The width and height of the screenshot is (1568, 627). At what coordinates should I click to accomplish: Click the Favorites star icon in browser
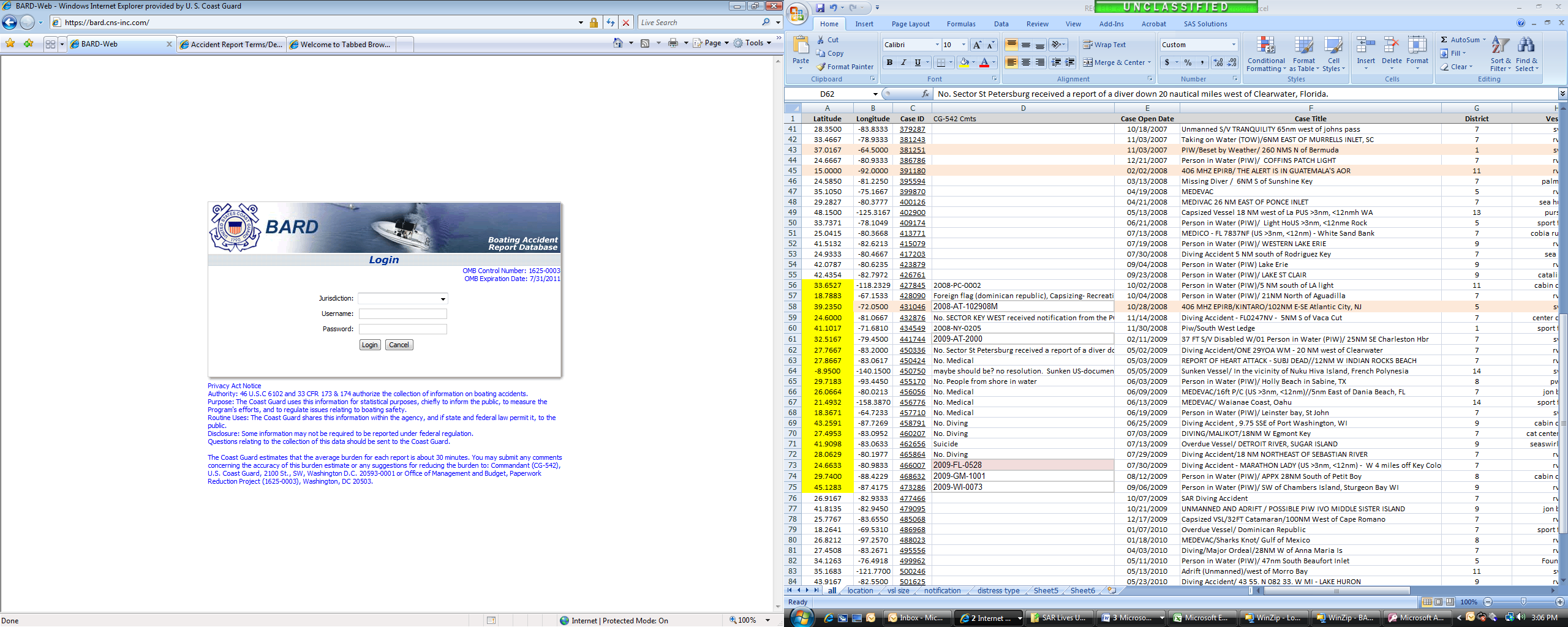pyautogui.click(x=10, y=43)
